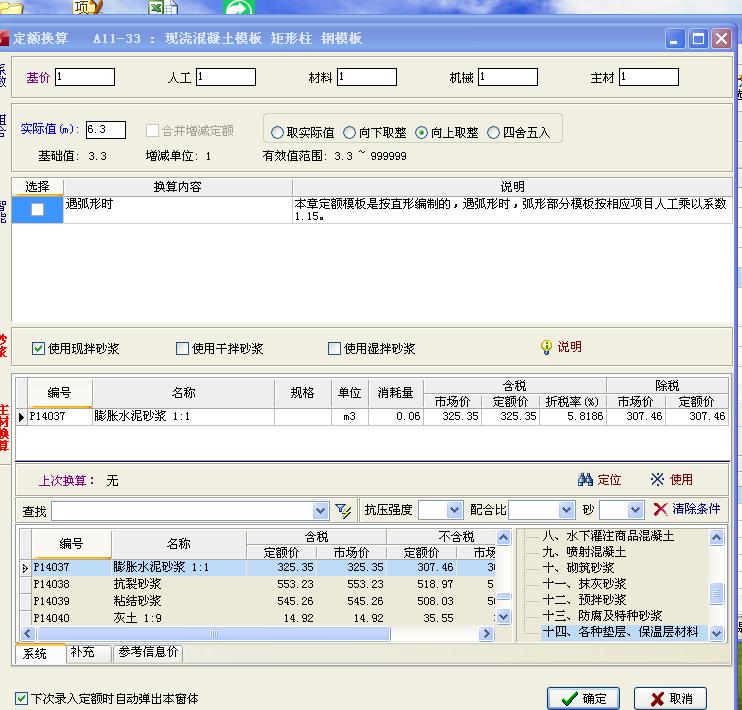This screenshot has width=742, height=710.
Task: Click the lightbulb 说明 icon
Action: 546,347
